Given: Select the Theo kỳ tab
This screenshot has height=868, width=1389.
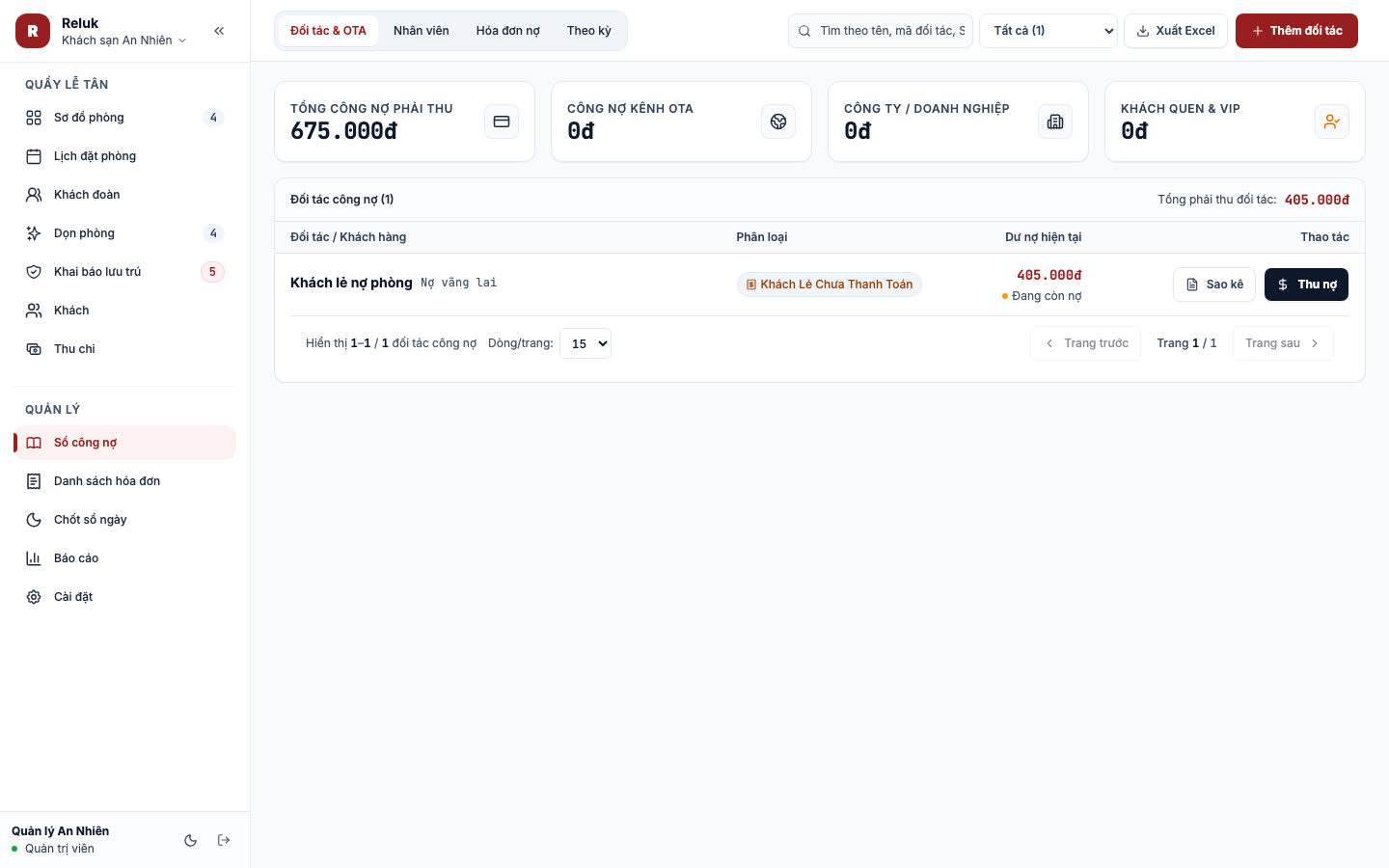Looking at the screenshot, I should click(589, 31).
